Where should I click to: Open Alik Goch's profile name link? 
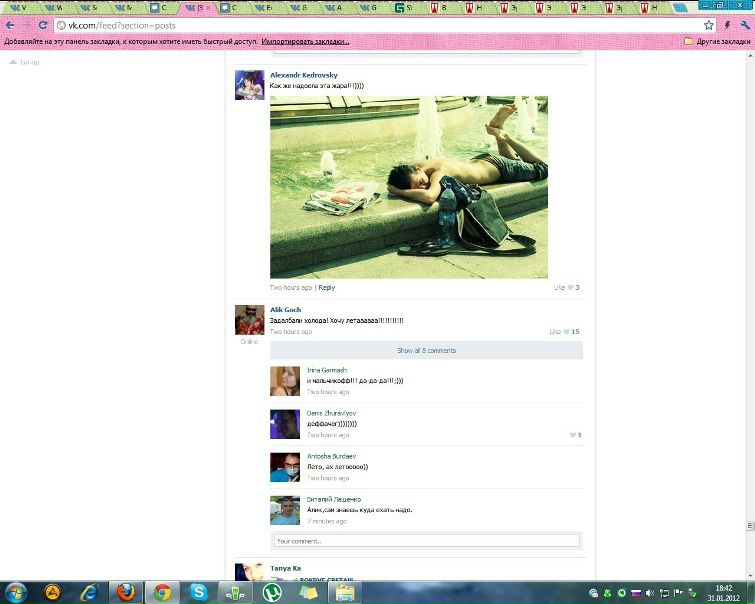(286, 310)
